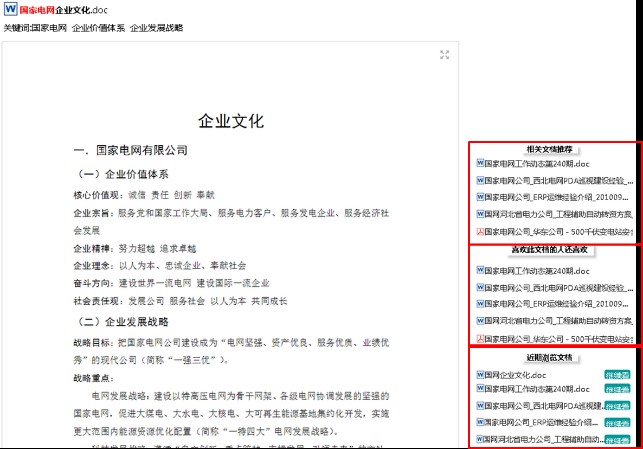
Task: Click the line 企业精神：努力超越 追求卓越
Action: click(x=135, y=248)
